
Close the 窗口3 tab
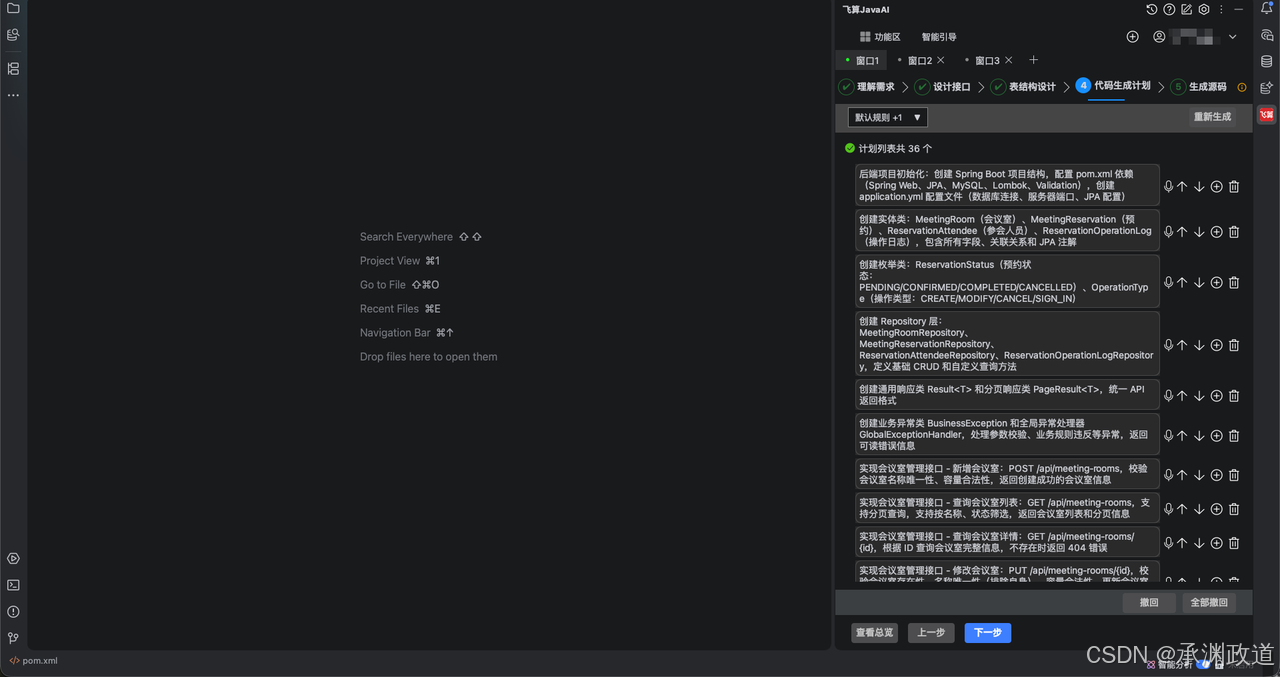pyautogui.click(x=1008, y=61)
